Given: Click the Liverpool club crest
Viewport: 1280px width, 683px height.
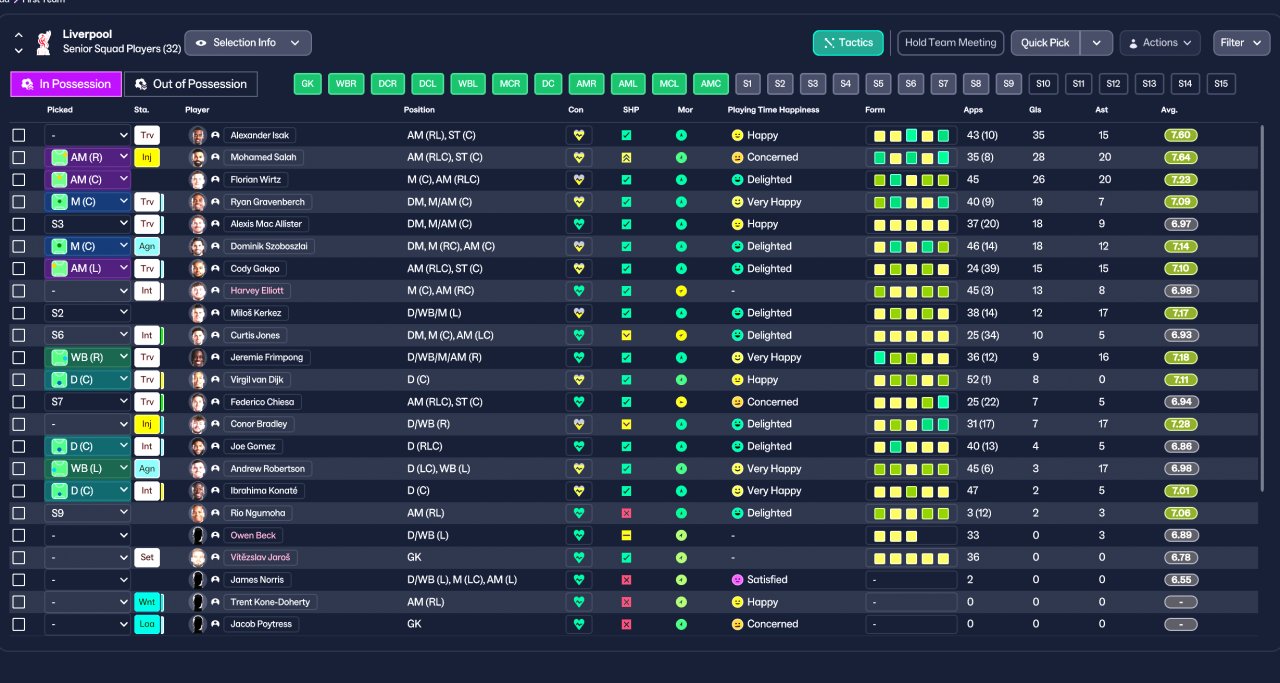Looking at the screenshot, I should [44, 42].
